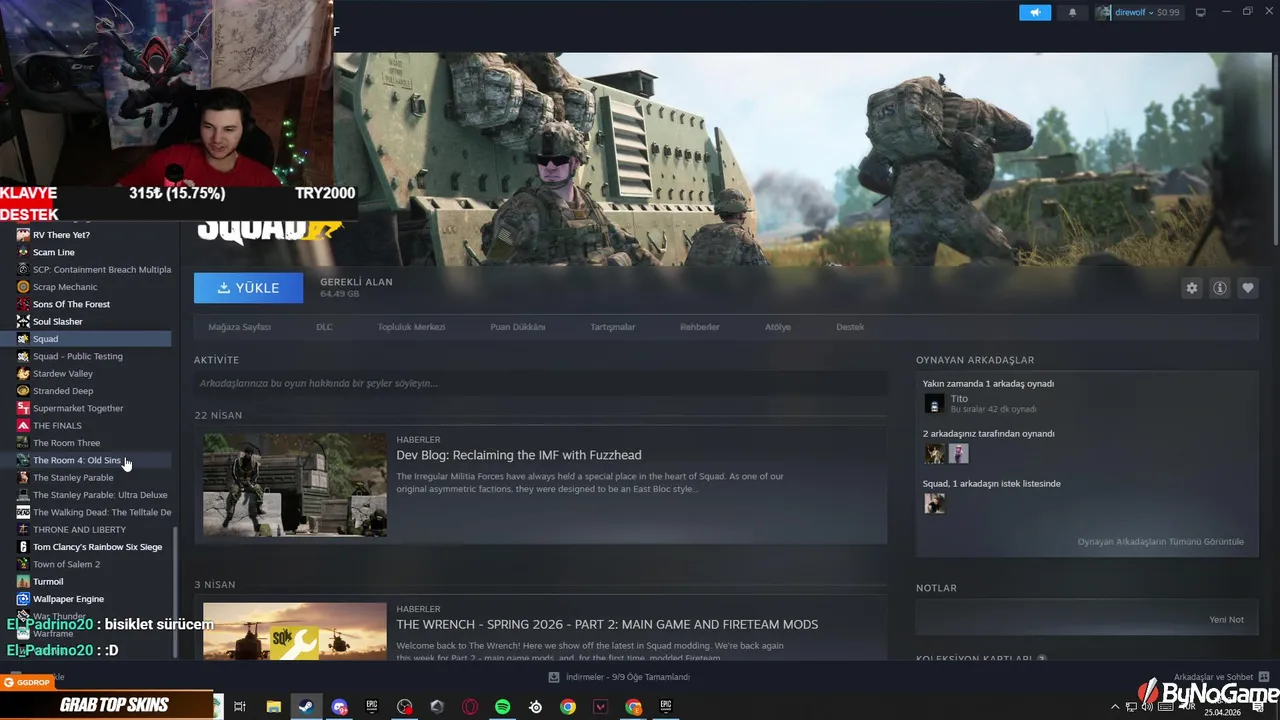The width and height of the screenshot is (1280, 720).
Task: Select Stranded Deep in library
Action: point(62,391)
